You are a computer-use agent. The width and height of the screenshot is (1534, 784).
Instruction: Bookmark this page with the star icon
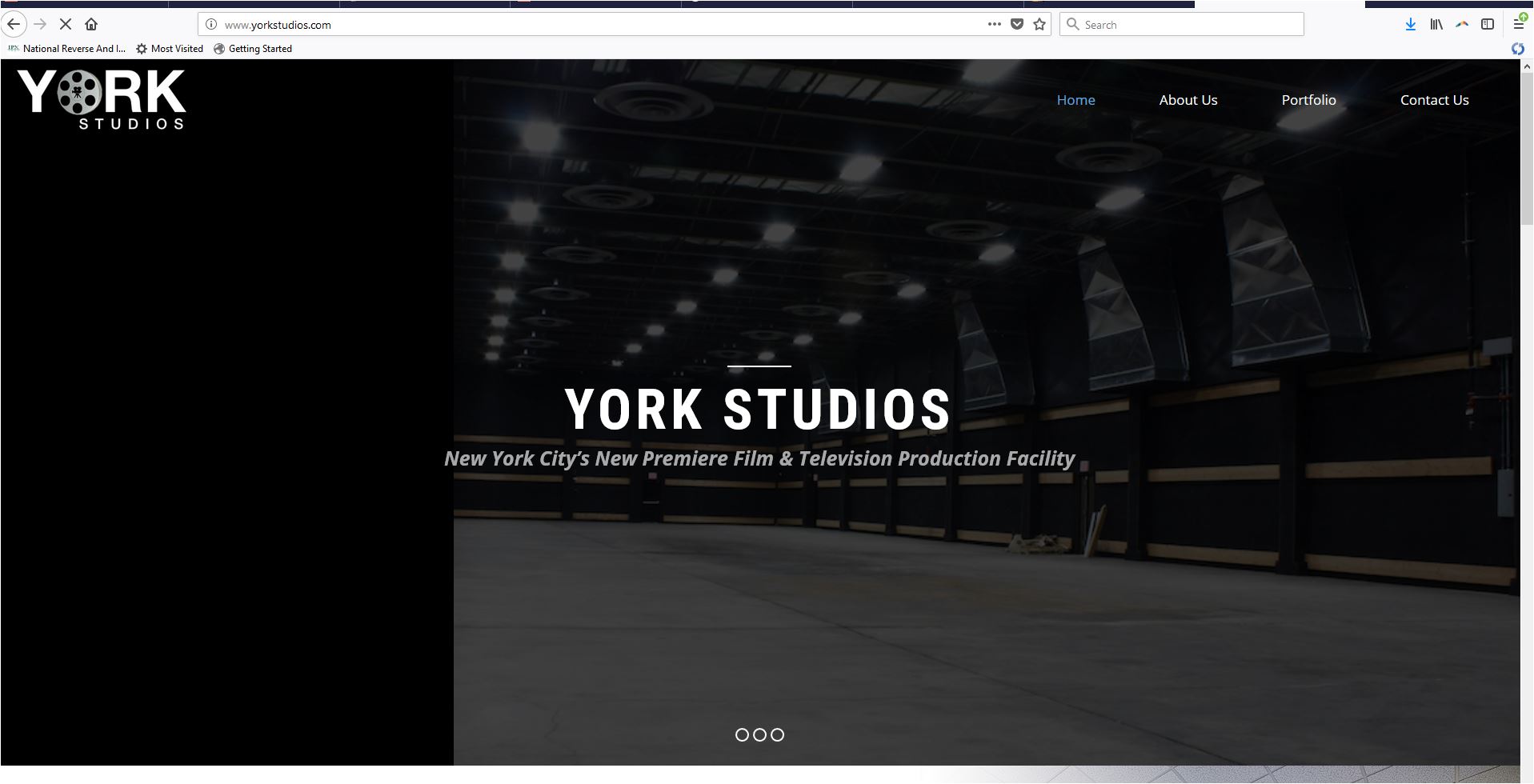click(x=1039, y=24)
